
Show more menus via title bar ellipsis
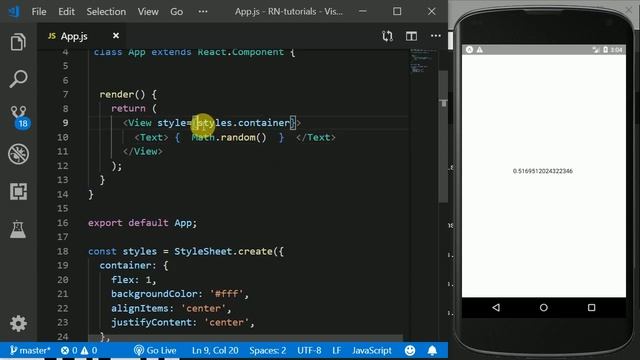click(x=203, y=11)
